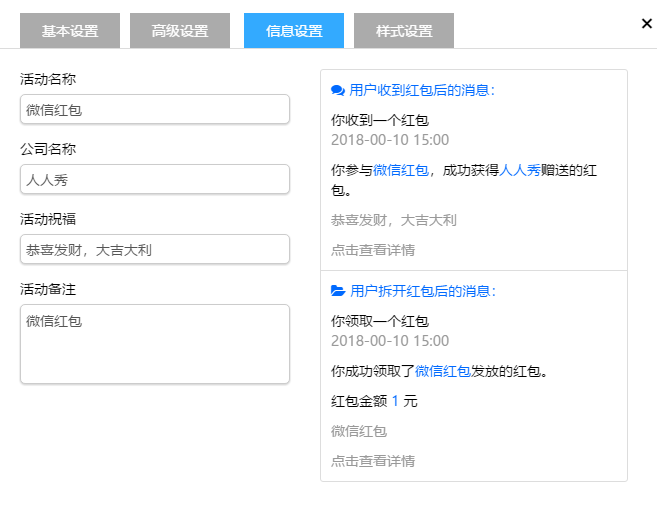This screenshot has height=506, width=657.
Task: Click 恭喜发财，大吉大利 text in preview
Action: (x=393, y=220)
